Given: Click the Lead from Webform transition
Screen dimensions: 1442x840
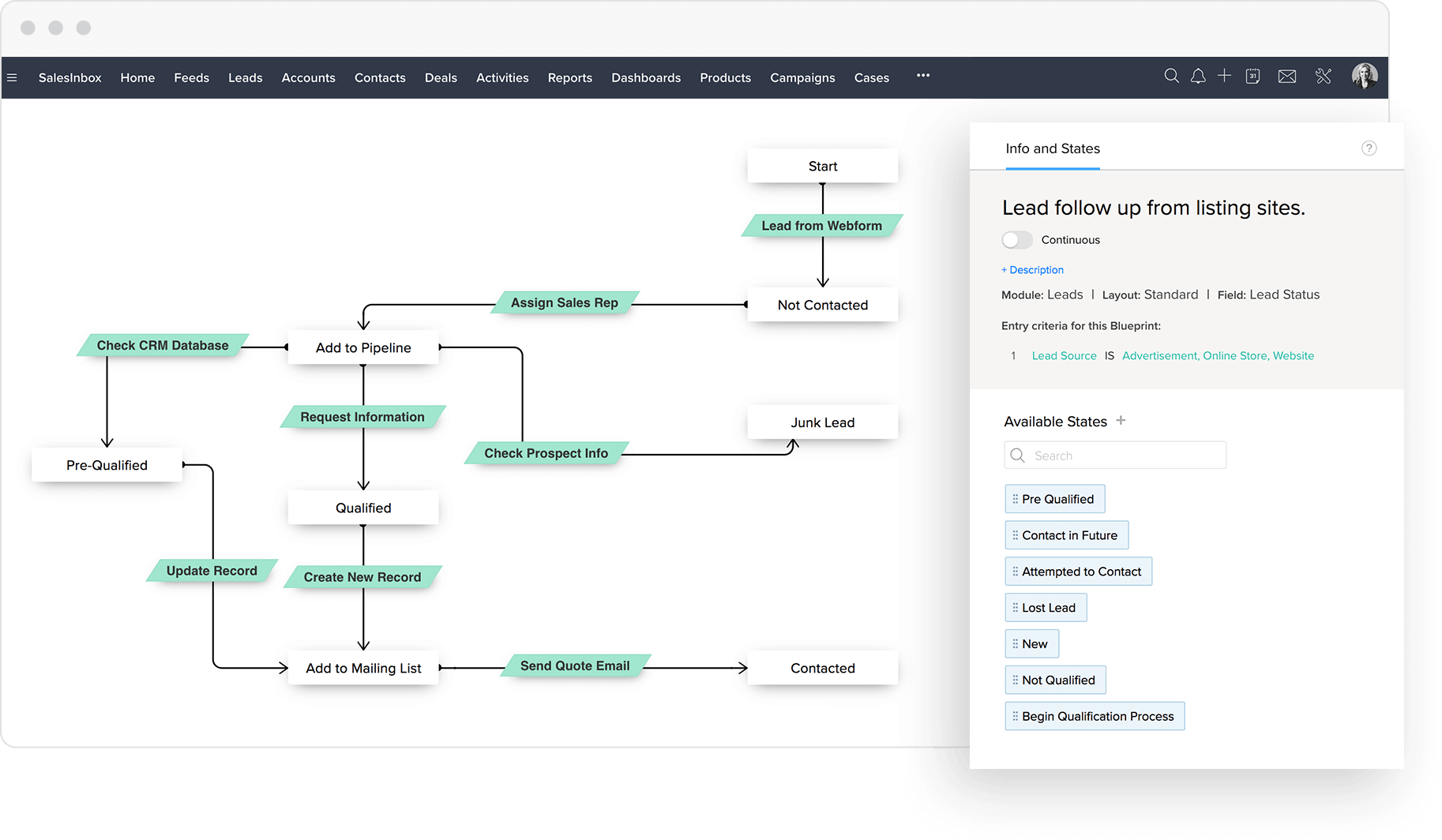Looking at the screenshot, I should click(822, 226).
